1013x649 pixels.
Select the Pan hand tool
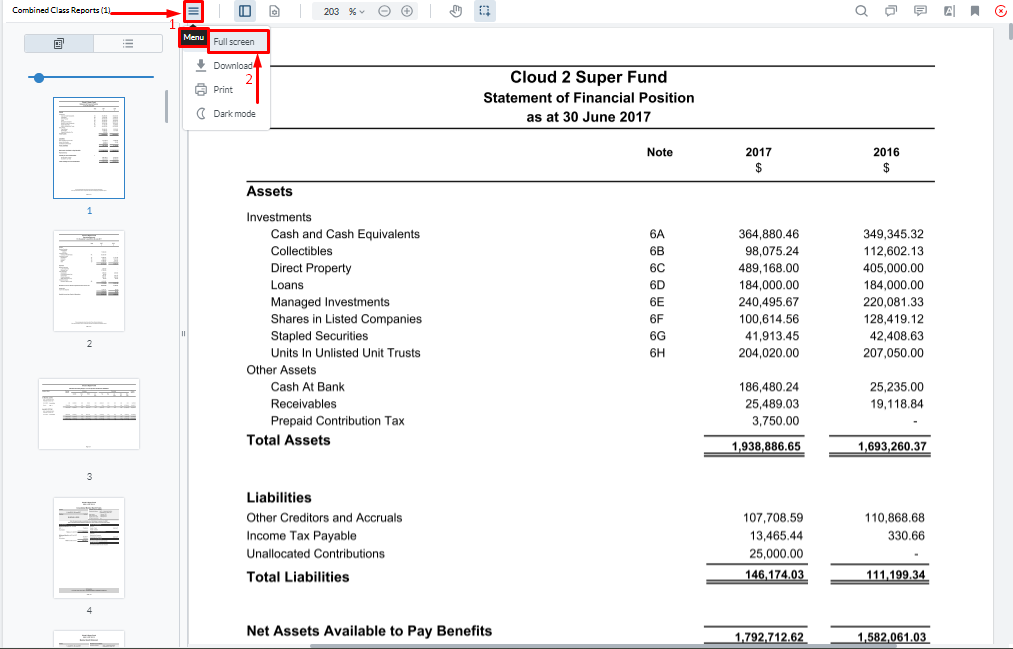(456, 11)
